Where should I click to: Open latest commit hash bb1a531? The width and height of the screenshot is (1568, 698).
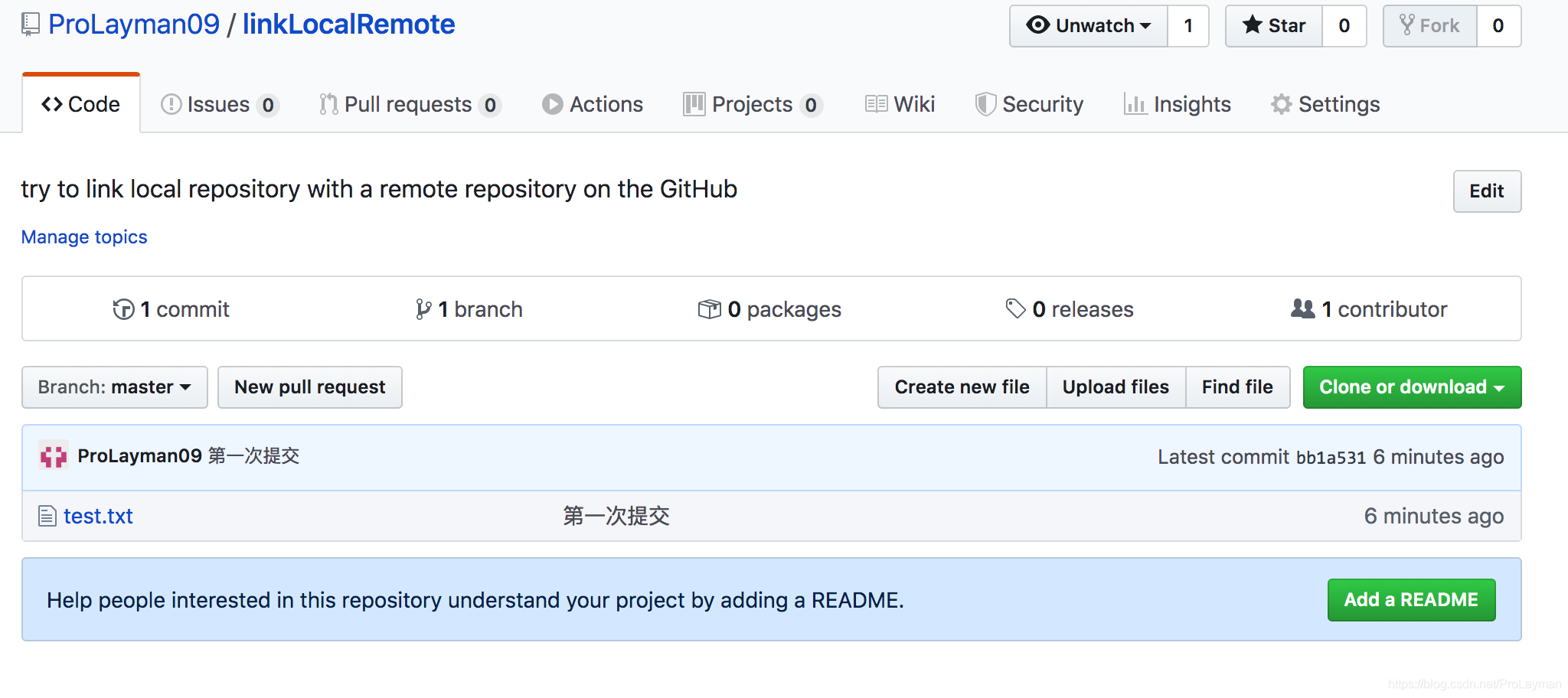(1331, 458)
